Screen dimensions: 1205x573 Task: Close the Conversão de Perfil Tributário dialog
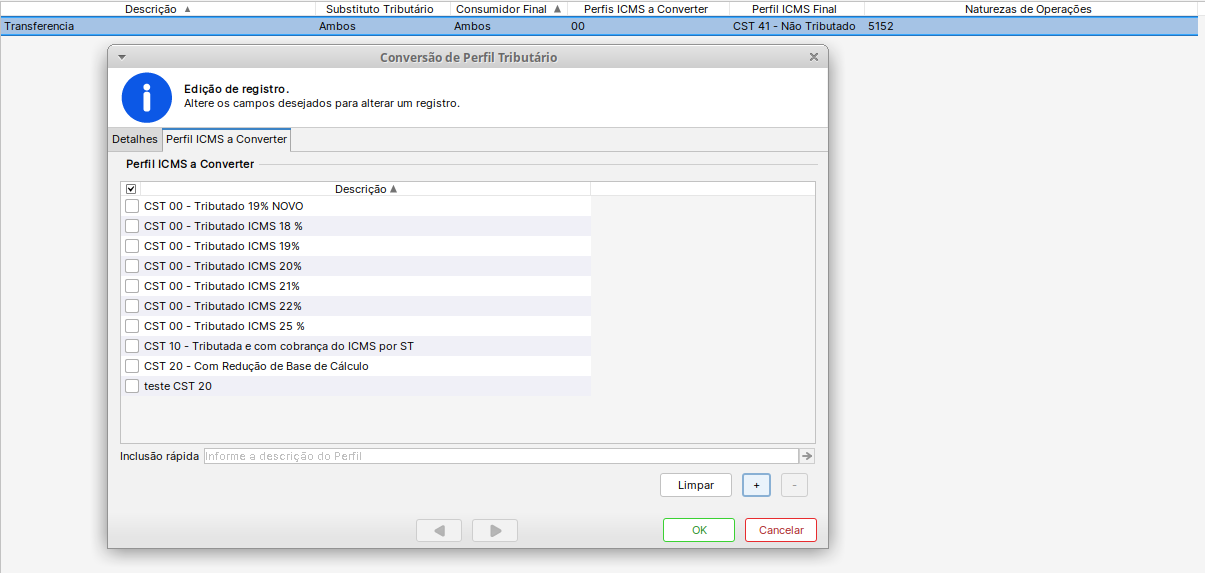coord(814,58)
